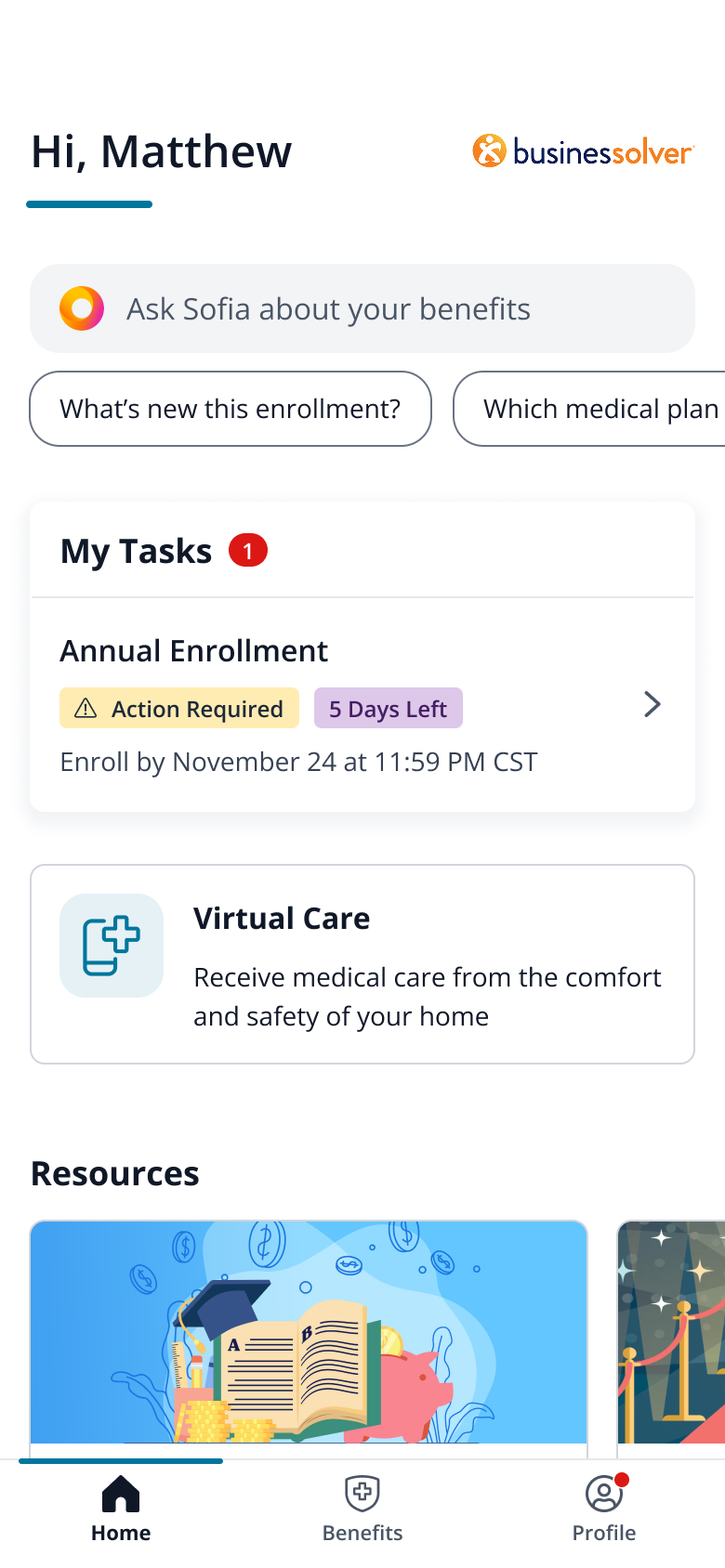Viewport: 725px width, 1568px height.
Task: Switch to the Benefits tab label
Action: [362, 1533]
